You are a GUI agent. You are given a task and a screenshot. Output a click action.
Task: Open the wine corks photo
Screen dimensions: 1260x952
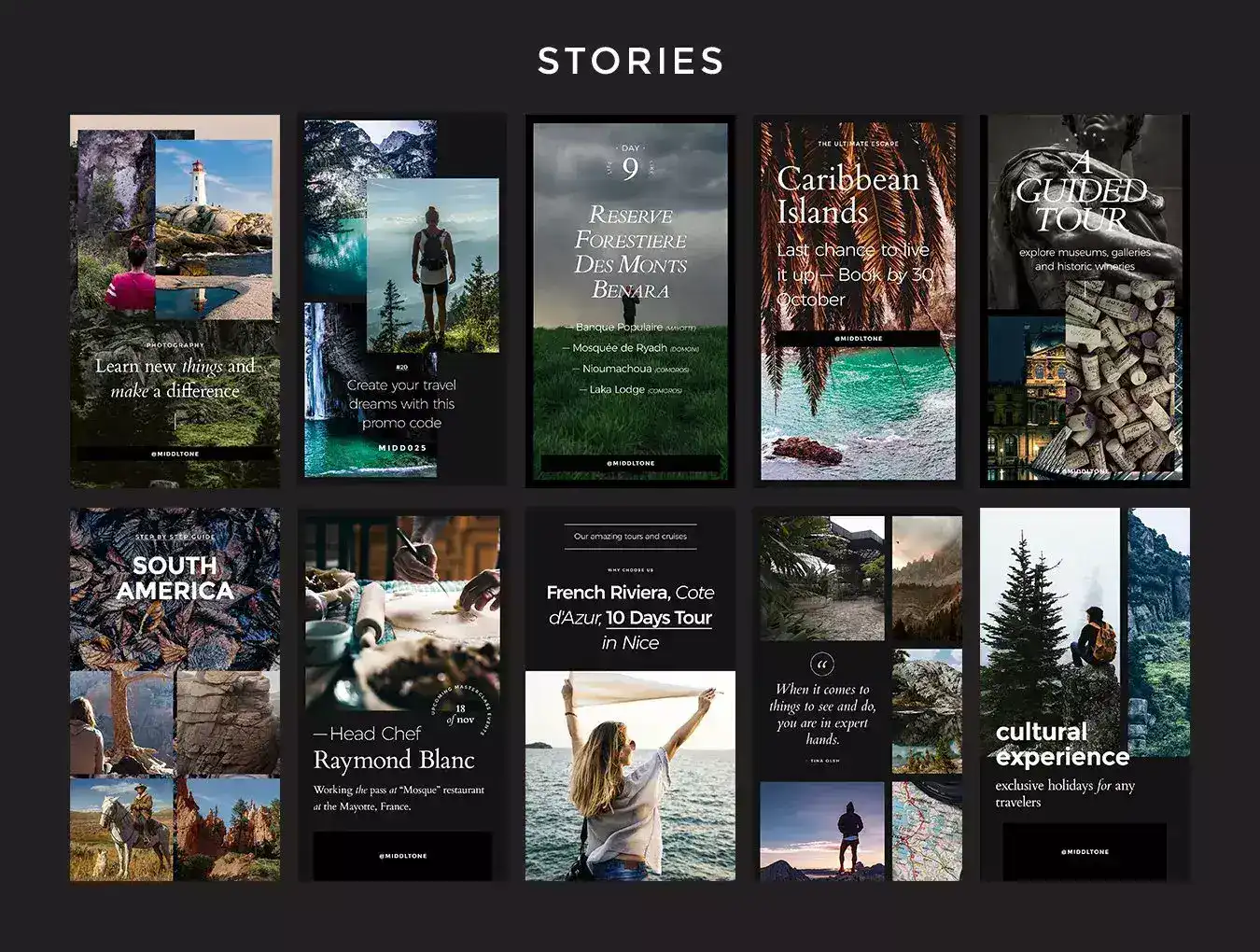1123,383
